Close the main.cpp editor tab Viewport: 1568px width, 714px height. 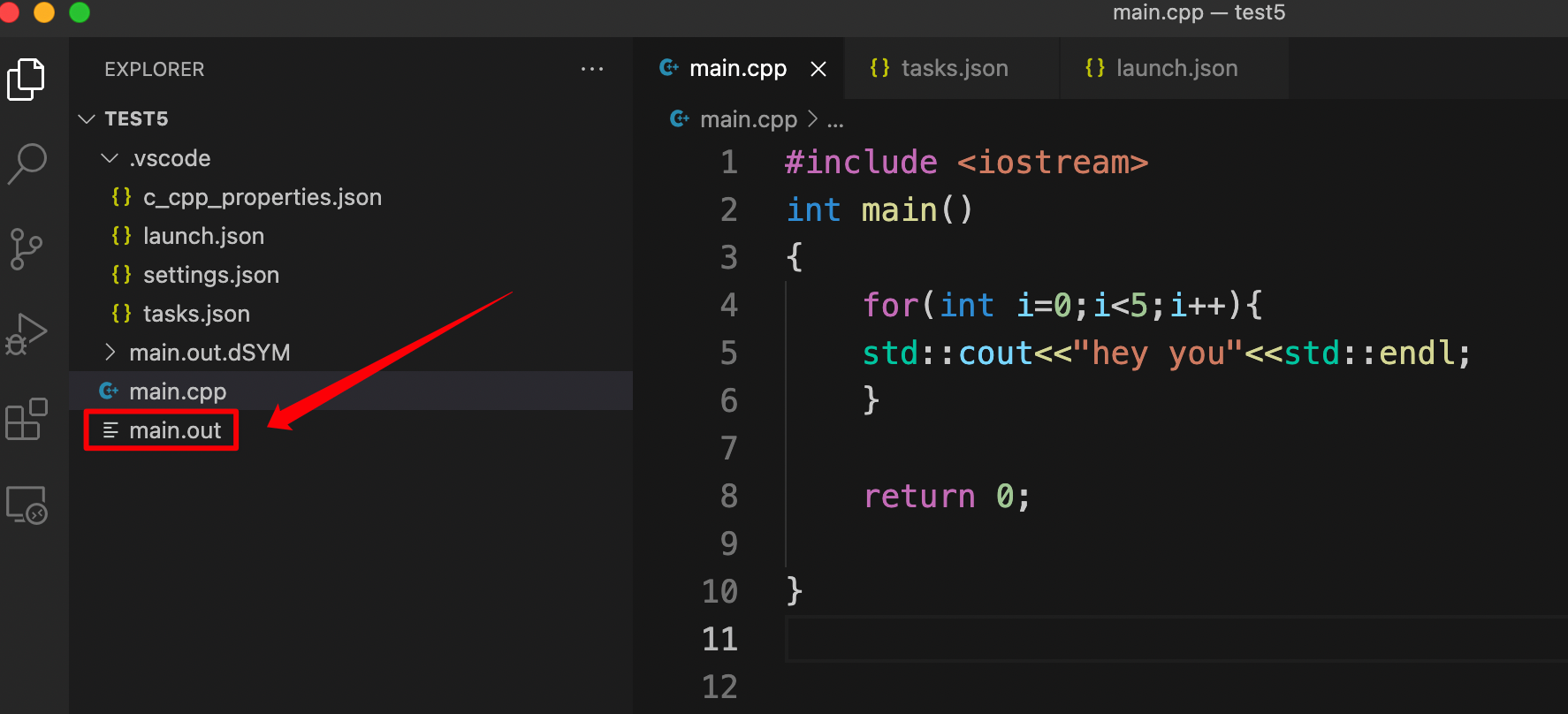tap(818, 69)
